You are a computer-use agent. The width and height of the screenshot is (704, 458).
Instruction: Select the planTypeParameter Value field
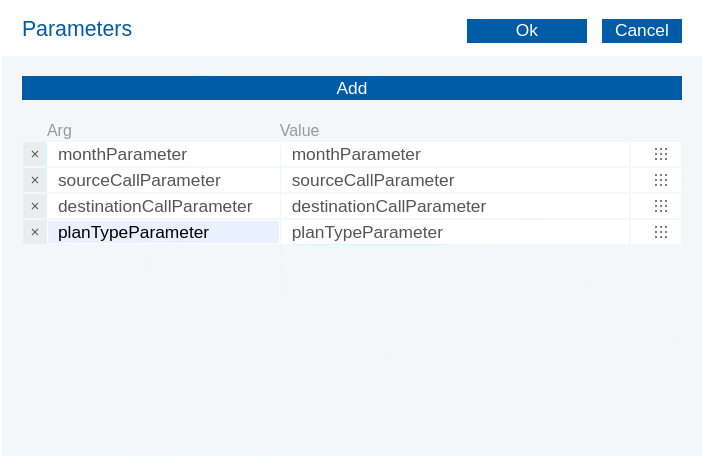455,232
